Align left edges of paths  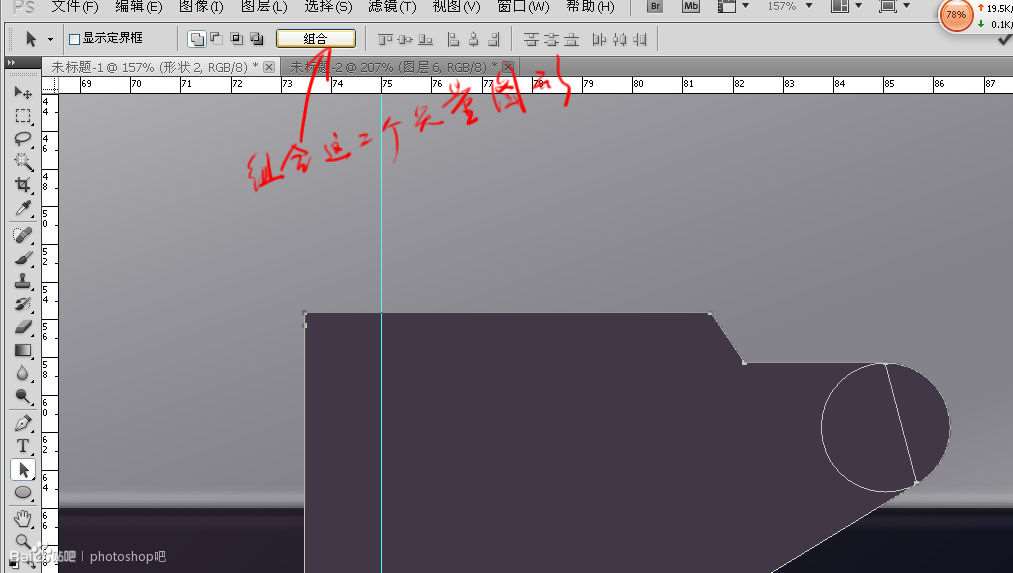coord(454,40)
